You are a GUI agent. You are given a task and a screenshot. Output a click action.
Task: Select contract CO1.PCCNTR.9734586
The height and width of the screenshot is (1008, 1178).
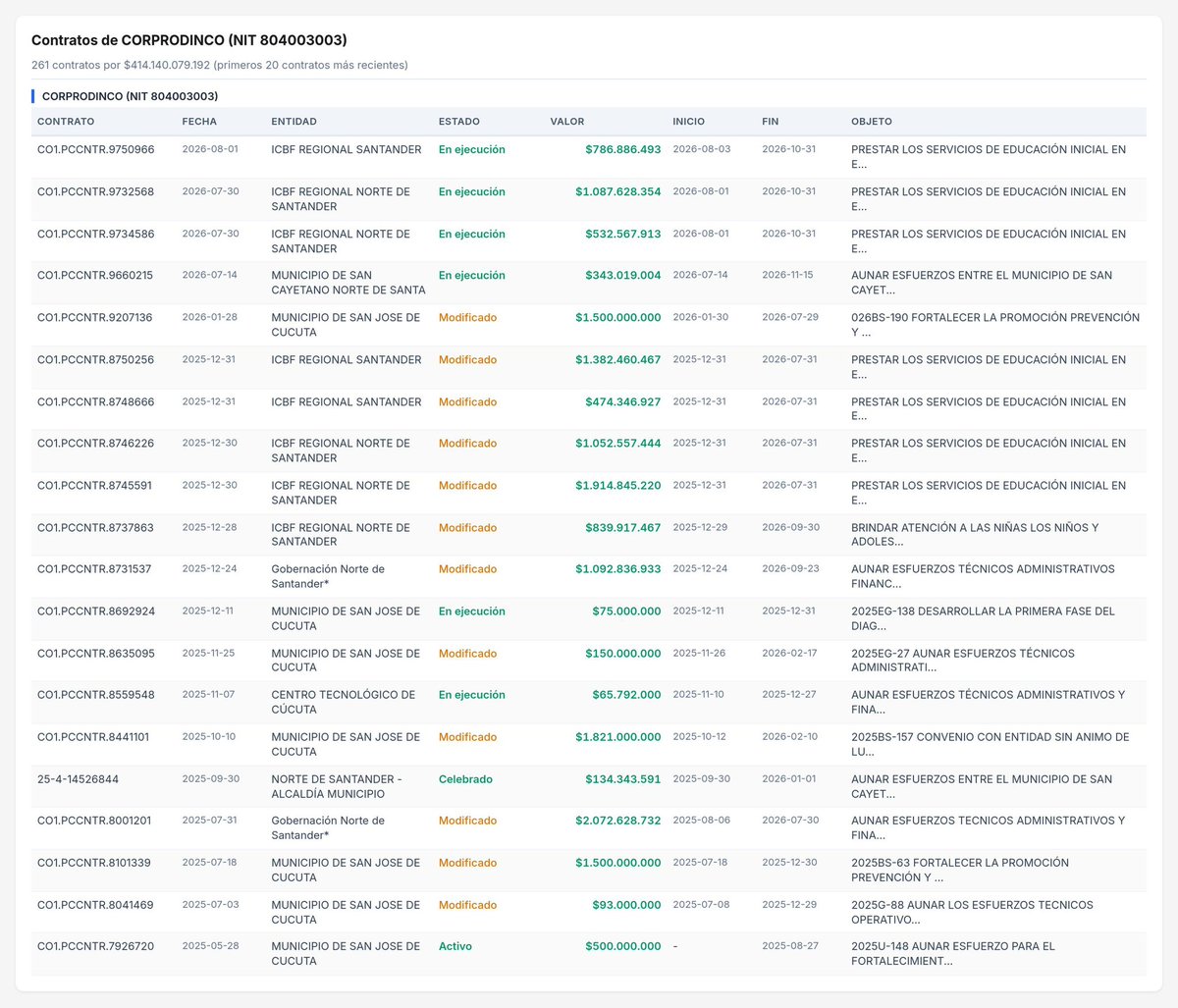click(x=96, y=234)
